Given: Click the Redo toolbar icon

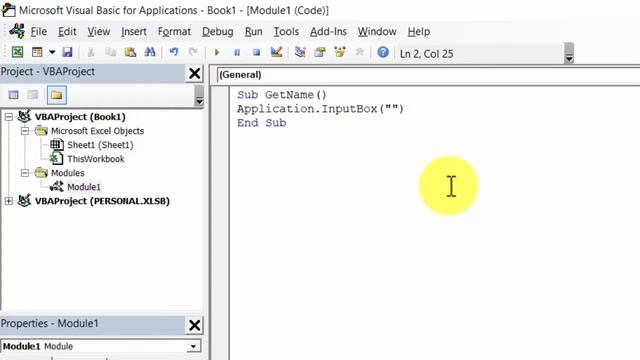Looking at the screenshot, I should coord(193,52).
